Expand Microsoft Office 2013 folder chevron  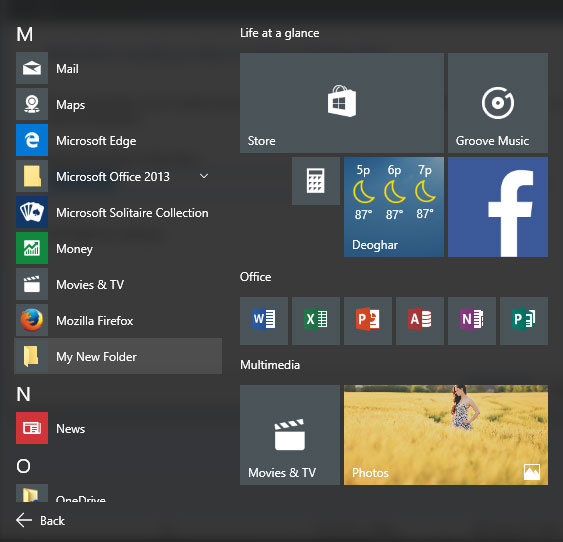pyautogui.click(x=204, y=176)
